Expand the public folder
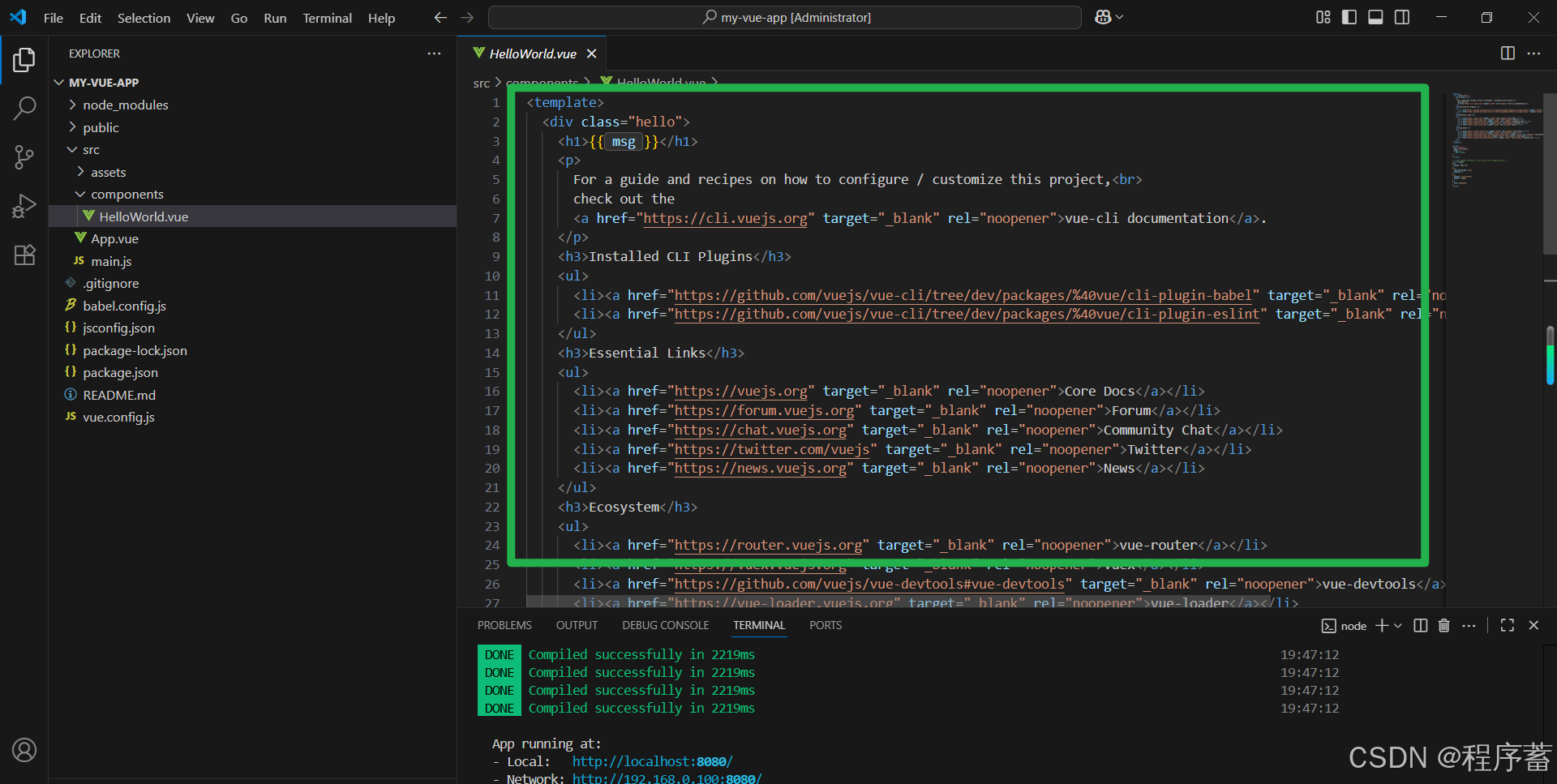Viewport: 1557px width, 784px height. [x=73, y=127]
